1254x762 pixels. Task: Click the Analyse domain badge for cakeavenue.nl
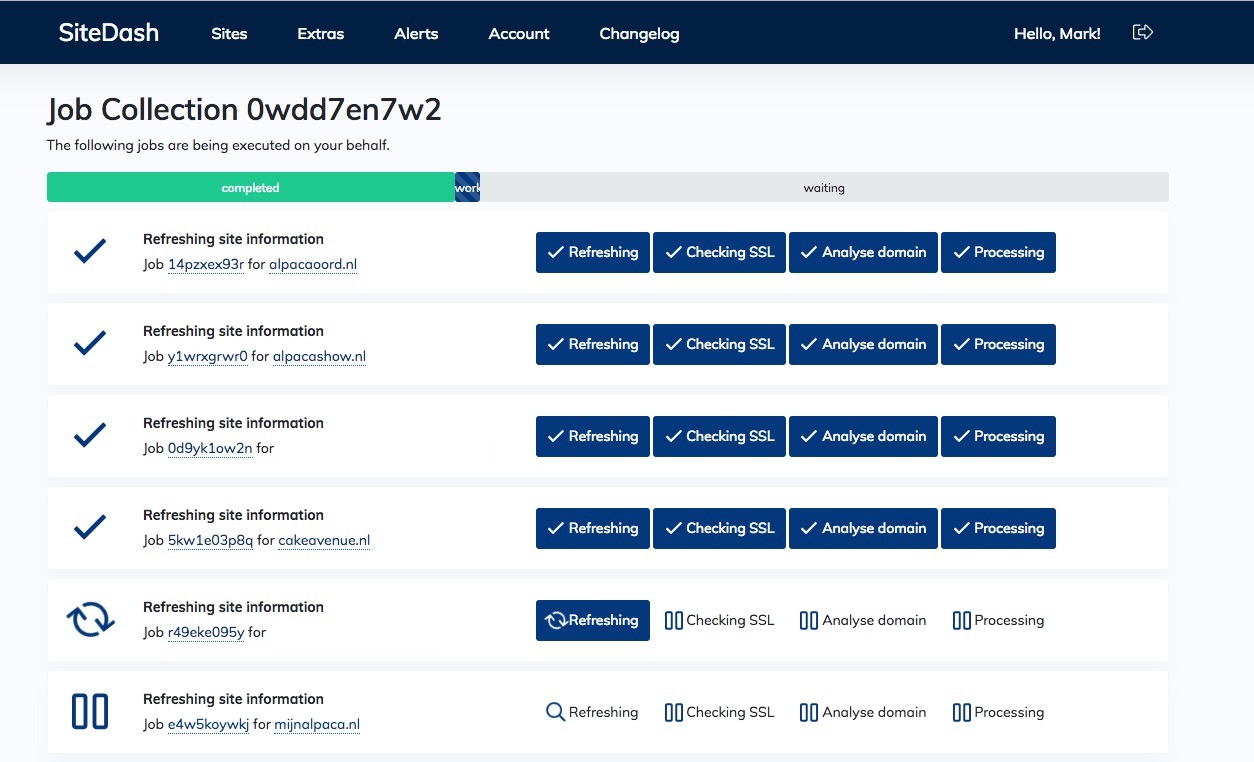(x=863, y=528)
